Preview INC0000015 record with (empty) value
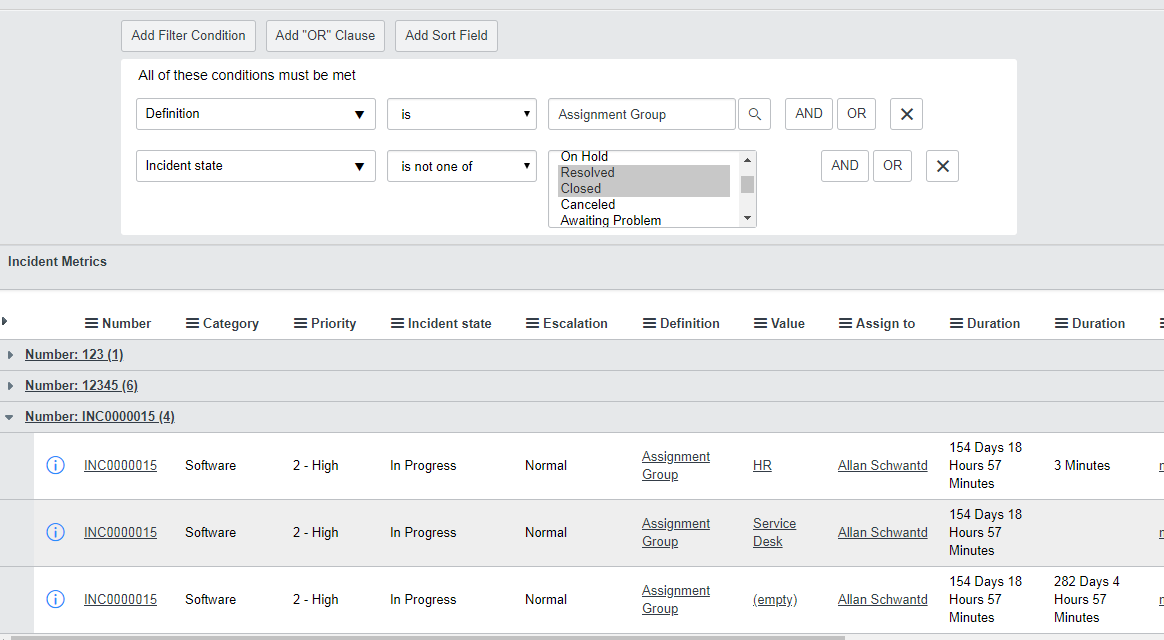 56,599
